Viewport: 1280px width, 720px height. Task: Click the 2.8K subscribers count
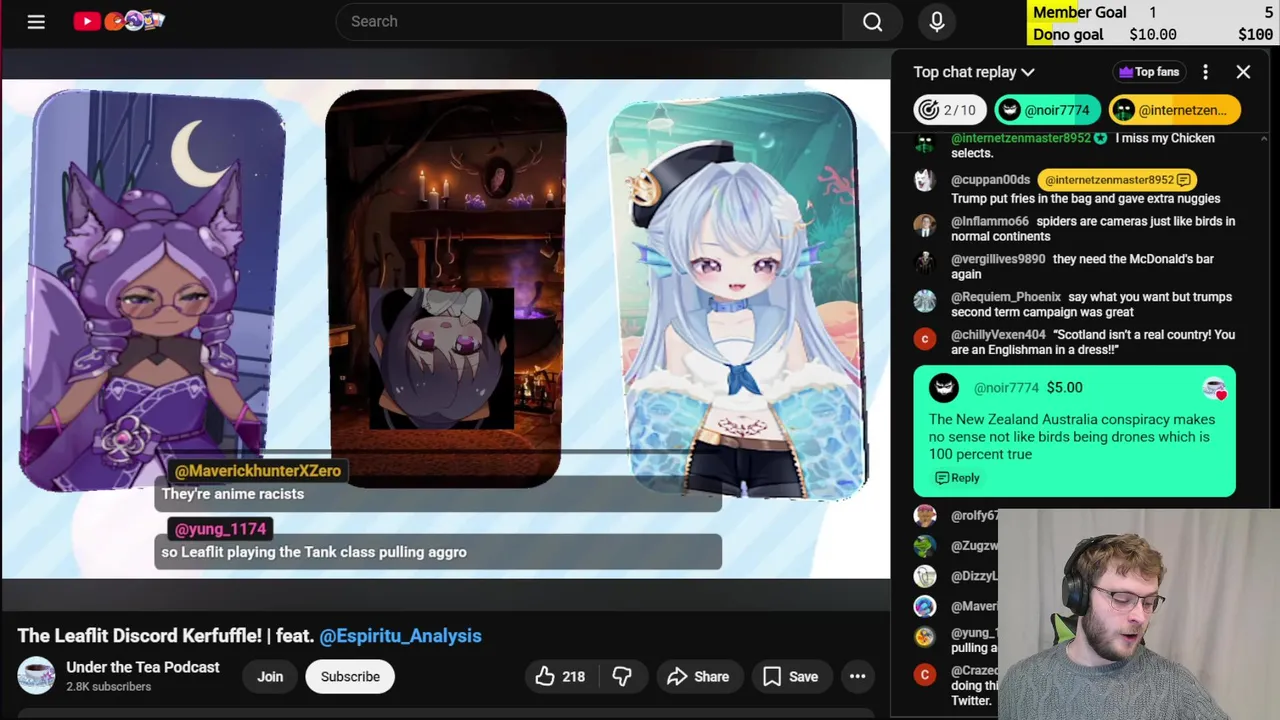tap(108, 687)
